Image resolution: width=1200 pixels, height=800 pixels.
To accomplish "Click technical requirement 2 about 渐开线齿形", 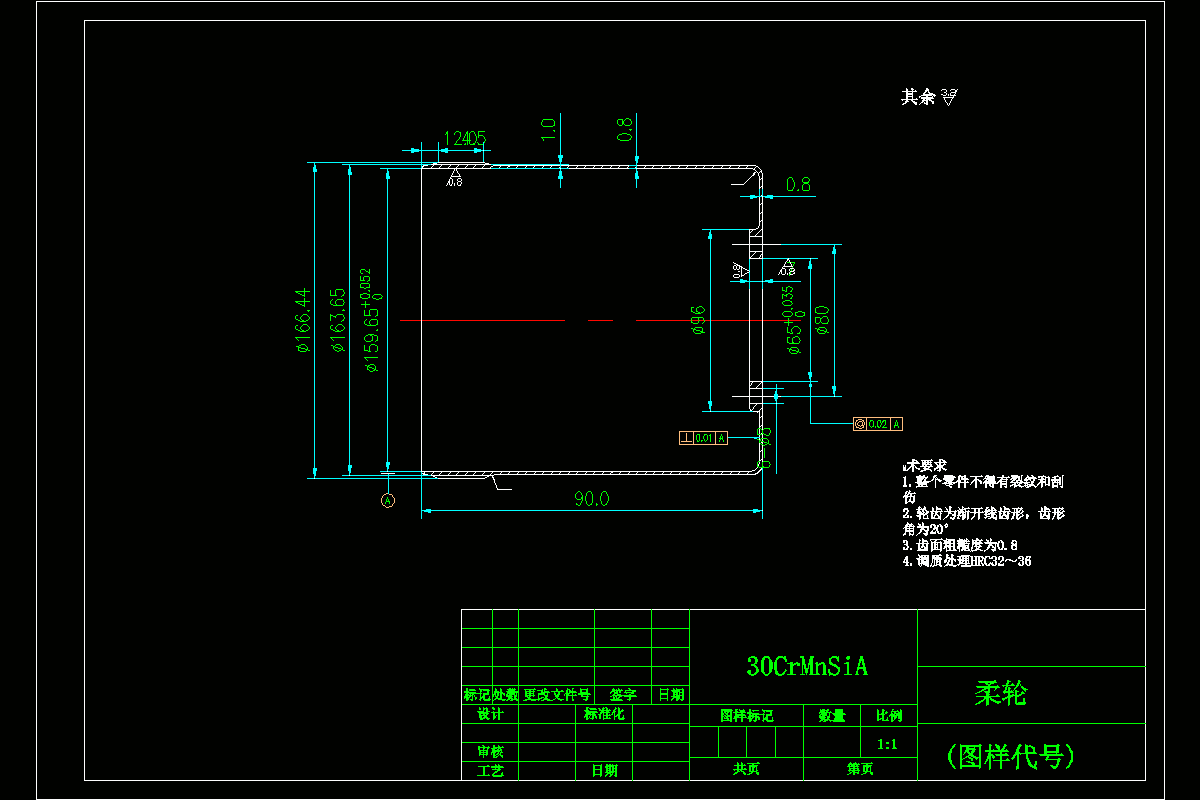I will tap(983, 520).
